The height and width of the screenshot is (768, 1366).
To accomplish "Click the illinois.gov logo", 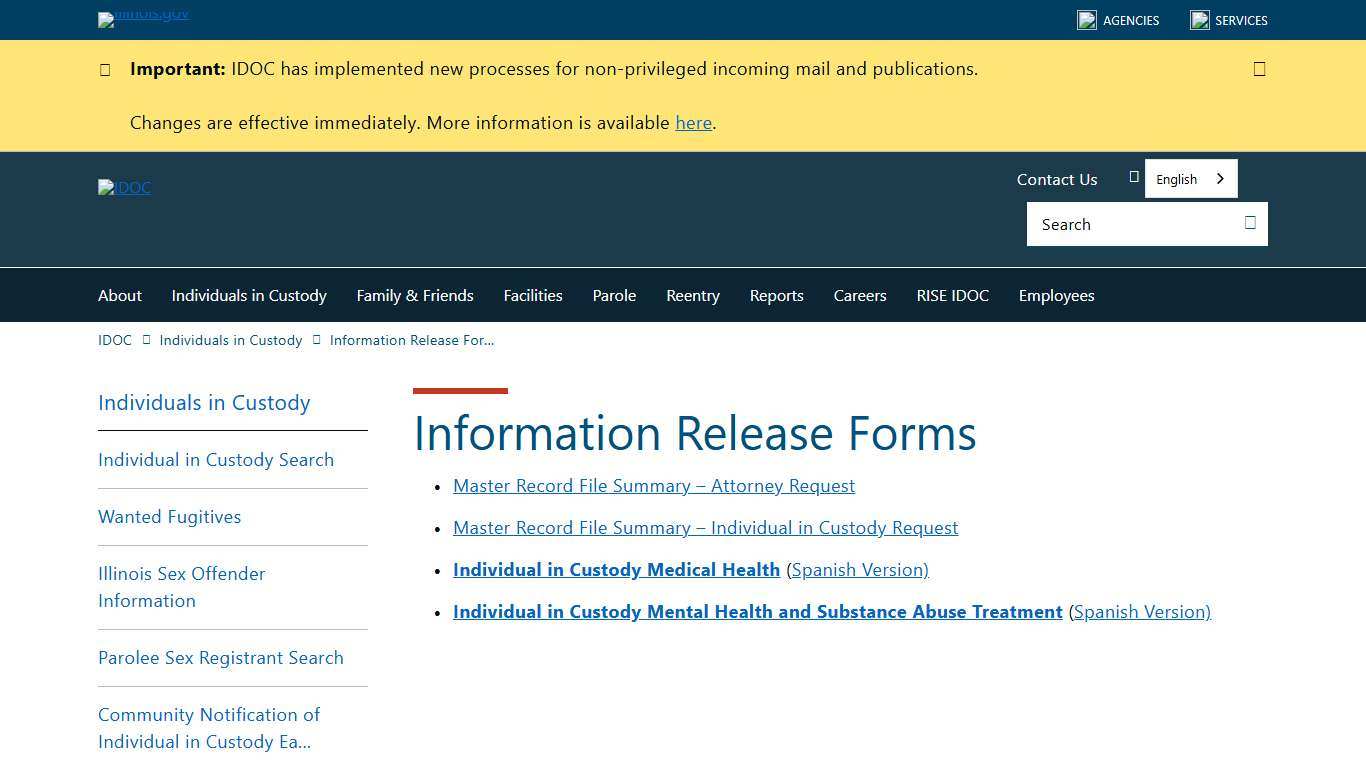I will tap(143, 19).
